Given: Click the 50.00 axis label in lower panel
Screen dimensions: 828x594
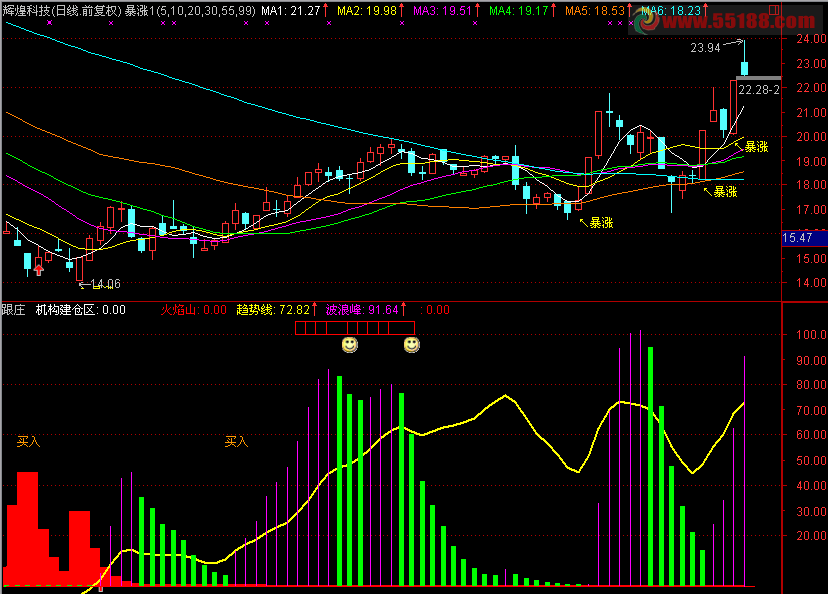Looking at the screenshot, I should pyautogui.click(x=811, y=460).
